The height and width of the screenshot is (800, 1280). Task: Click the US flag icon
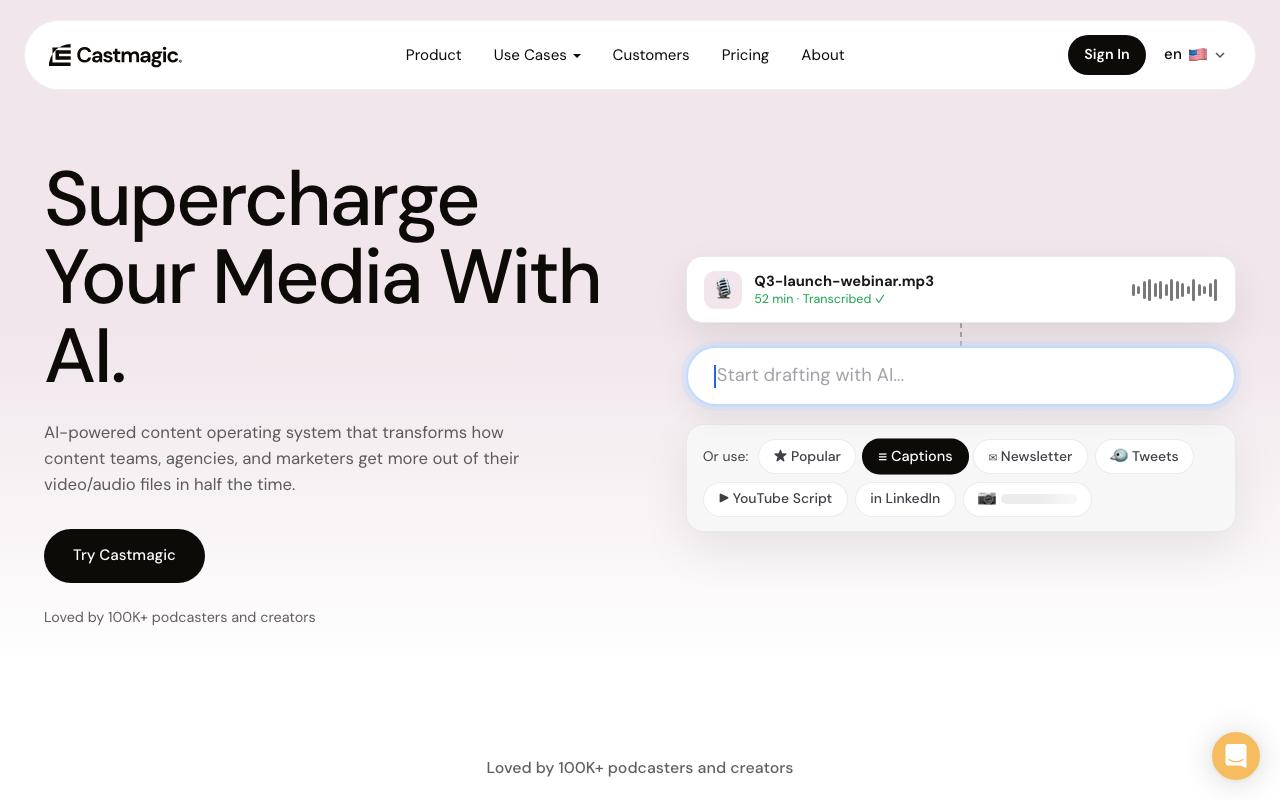point(1197,55)
